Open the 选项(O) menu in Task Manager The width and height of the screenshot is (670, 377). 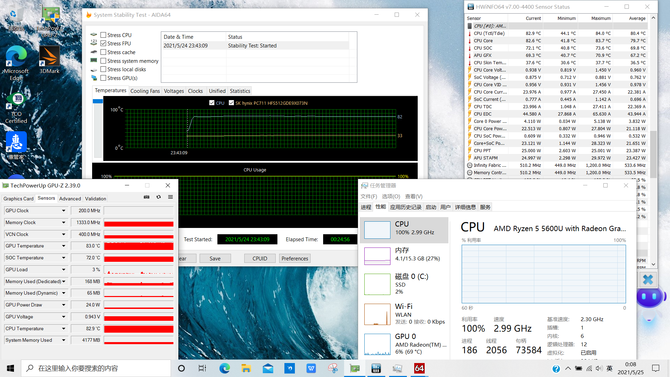click(x=391, y=197)
